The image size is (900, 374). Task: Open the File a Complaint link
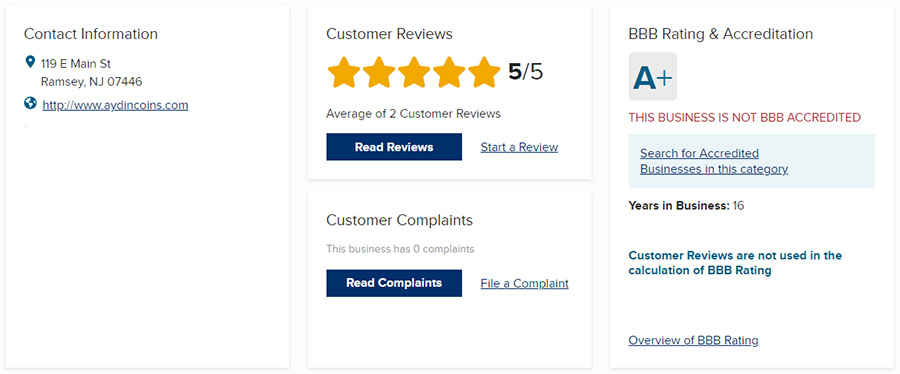coord(525,283)
